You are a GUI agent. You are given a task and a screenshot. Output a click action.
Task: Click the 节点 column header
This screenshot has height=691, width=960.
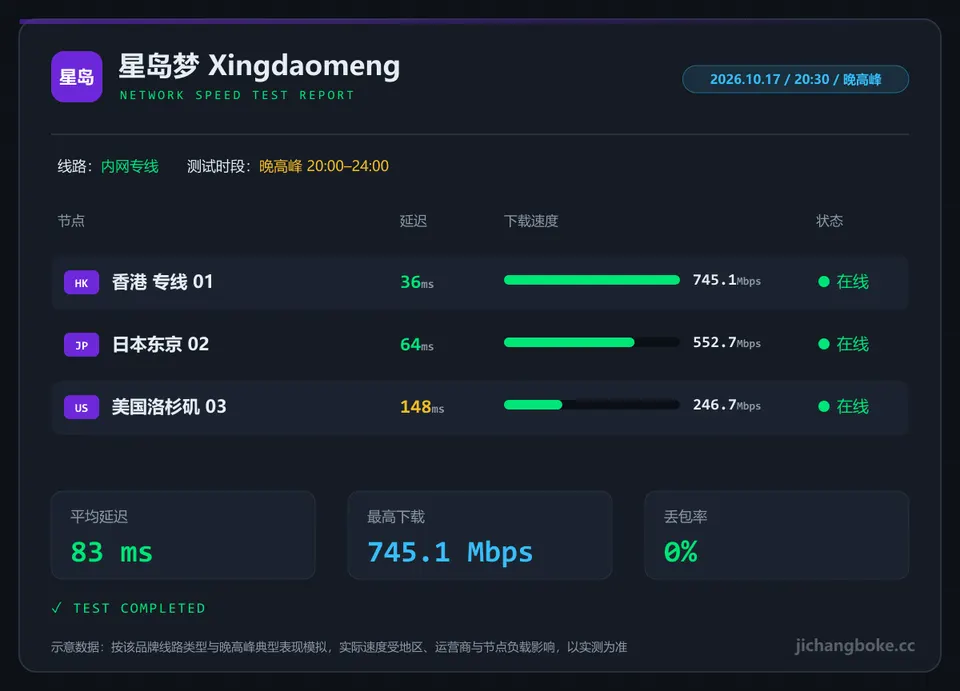click(x=71, y=221)
